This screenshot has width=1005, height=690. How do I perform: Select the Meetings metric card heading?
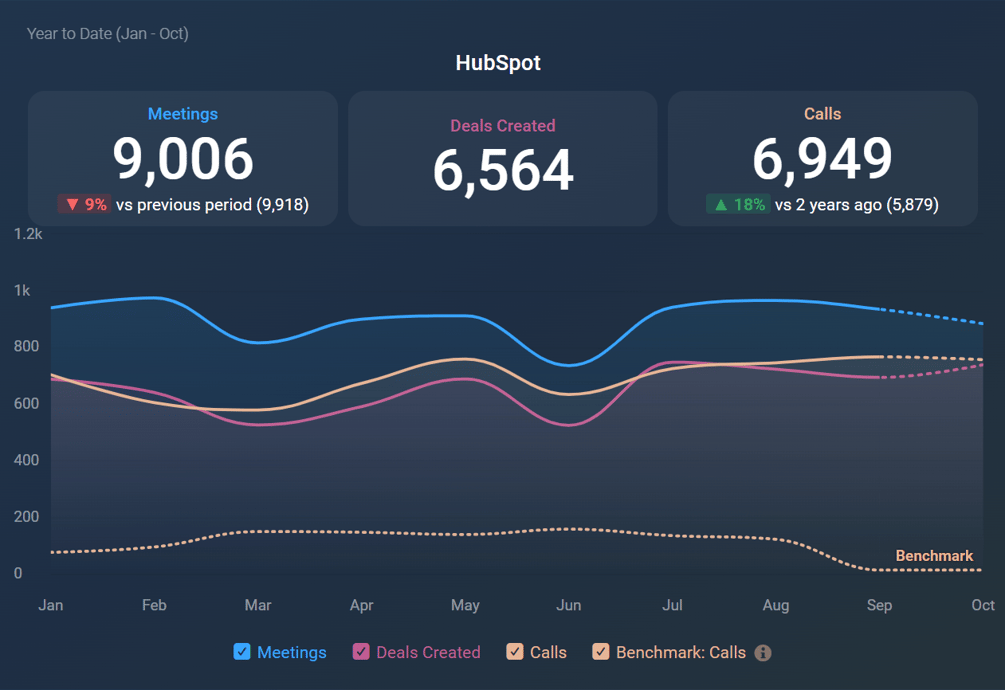click(x=183, y=114)
